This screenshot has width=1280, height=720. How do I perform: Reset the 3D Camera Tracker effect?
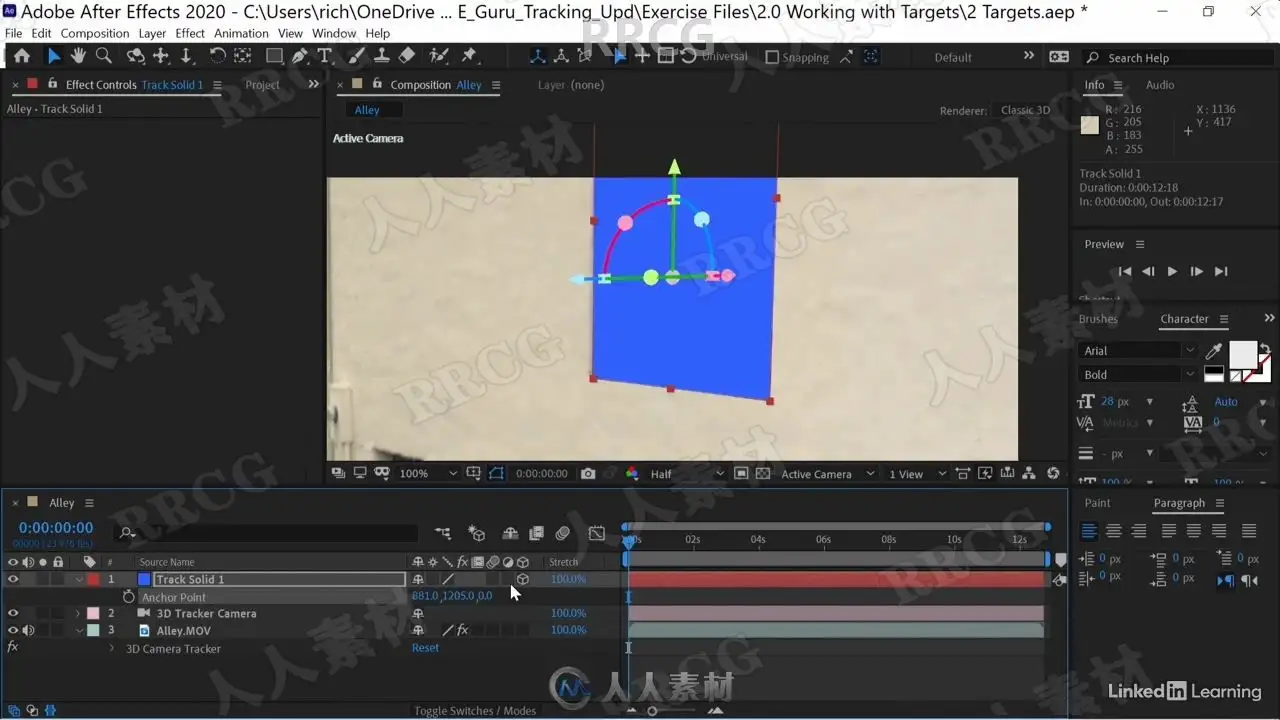pos(425,648)
